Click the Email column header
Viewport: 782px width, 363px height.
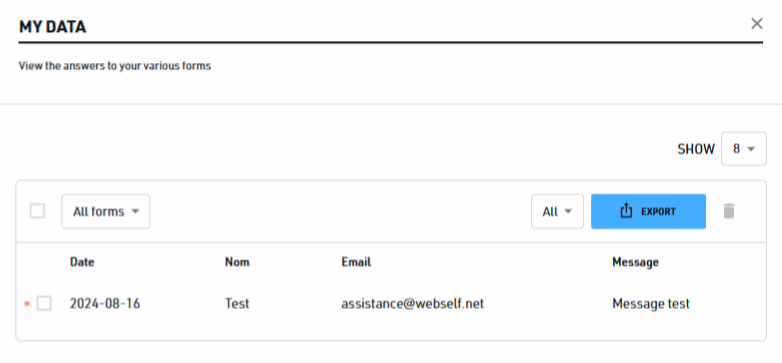[x=356, y=262]
